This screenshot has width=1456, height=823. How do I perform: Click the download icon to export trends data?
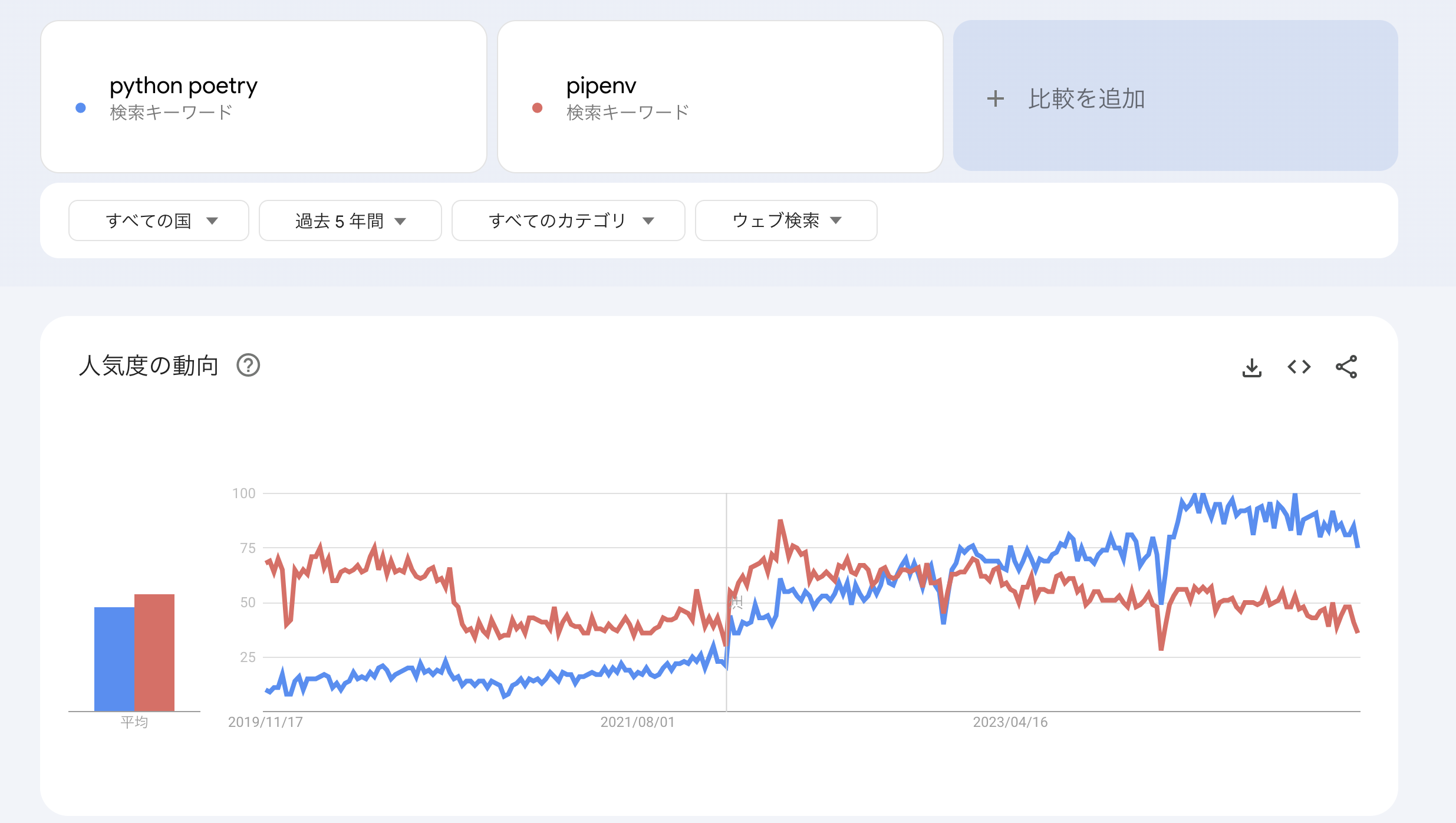click(x=1253, y=367)
